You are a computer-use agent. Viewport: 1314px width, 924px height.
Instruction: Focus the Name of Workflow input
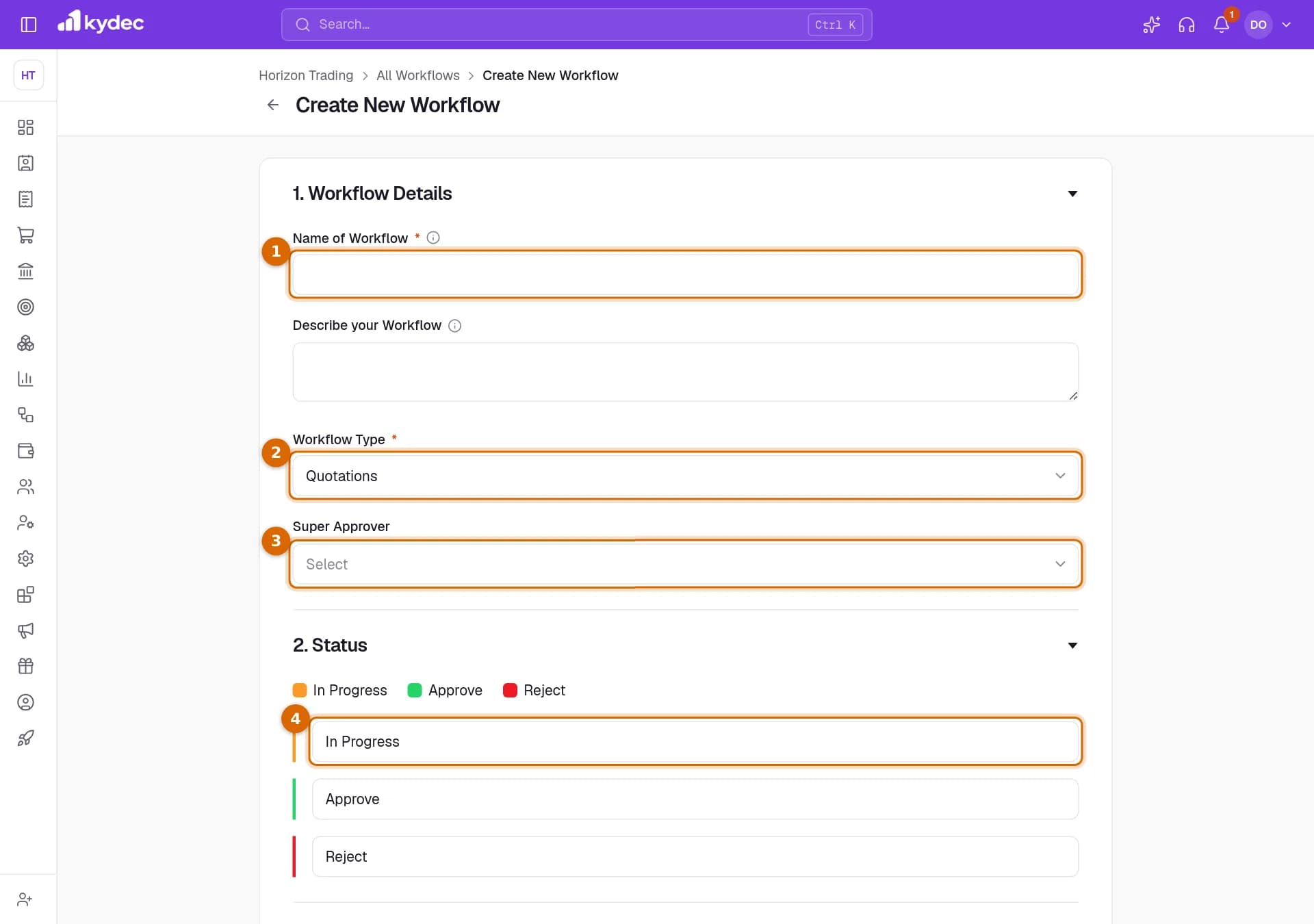click(685, 274)
